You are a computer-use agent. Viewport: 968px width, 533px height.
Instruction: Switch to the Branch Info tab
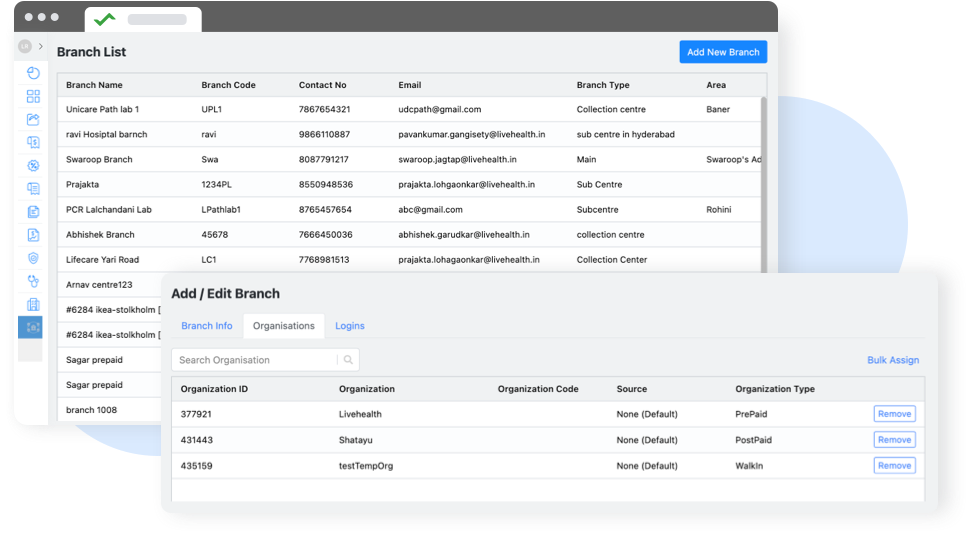point(206,326)
